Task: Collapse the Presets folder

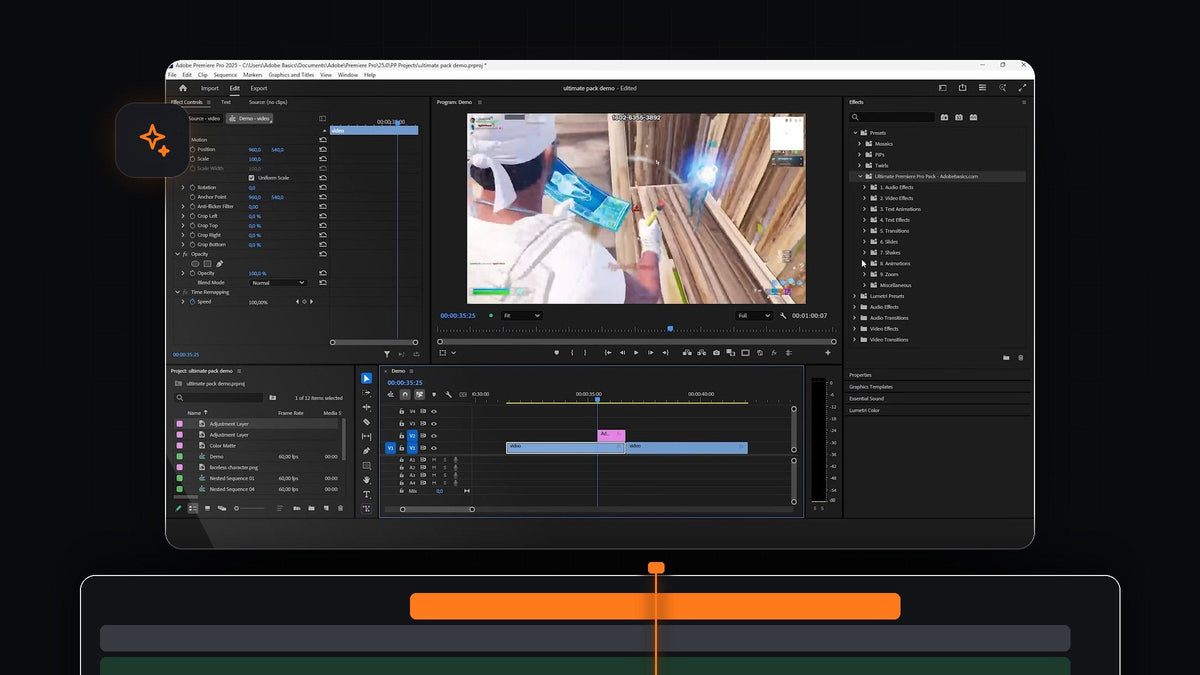Action: coord(855,133)
